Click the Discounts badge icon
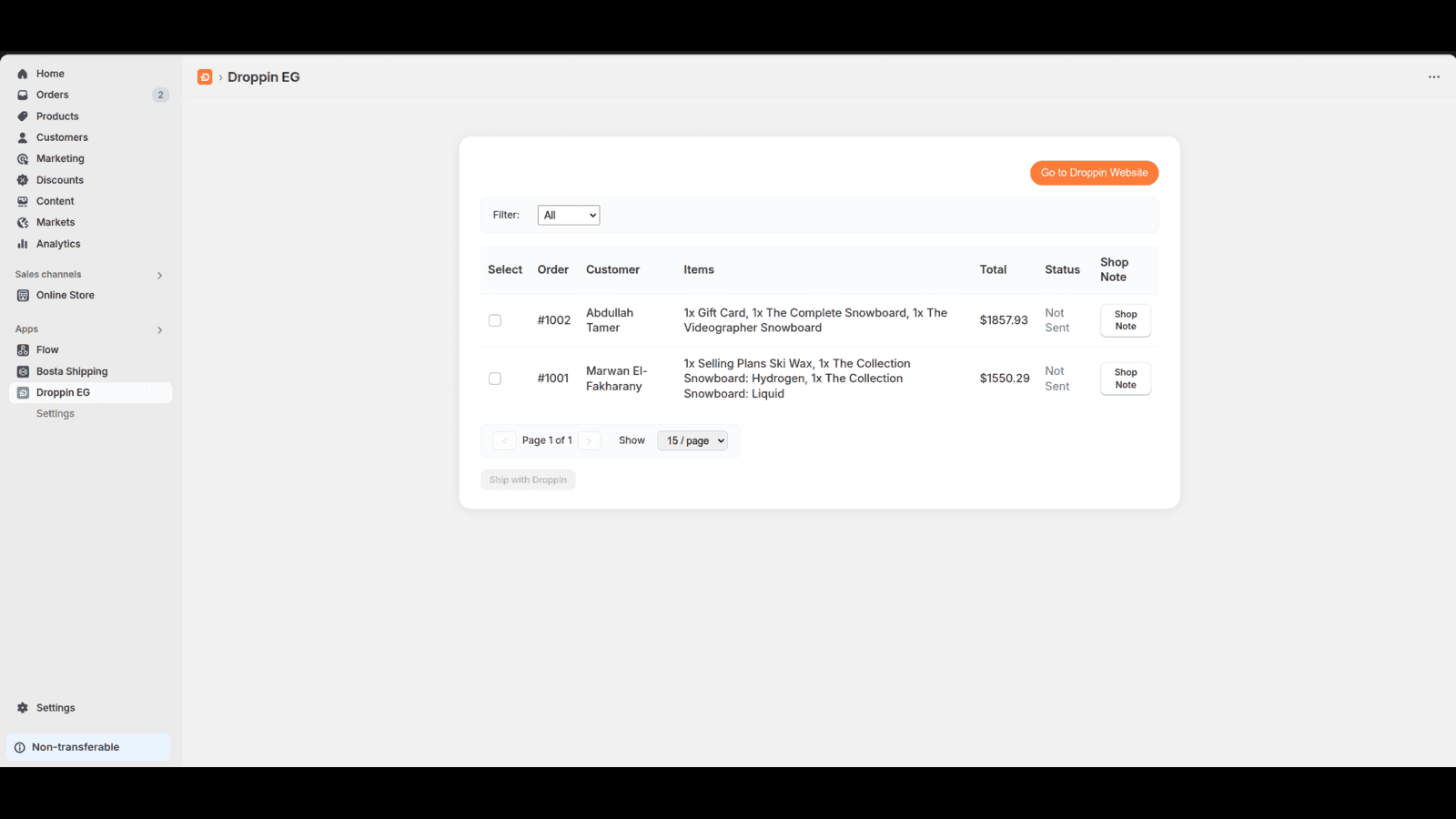 click(x=23, y=180)
